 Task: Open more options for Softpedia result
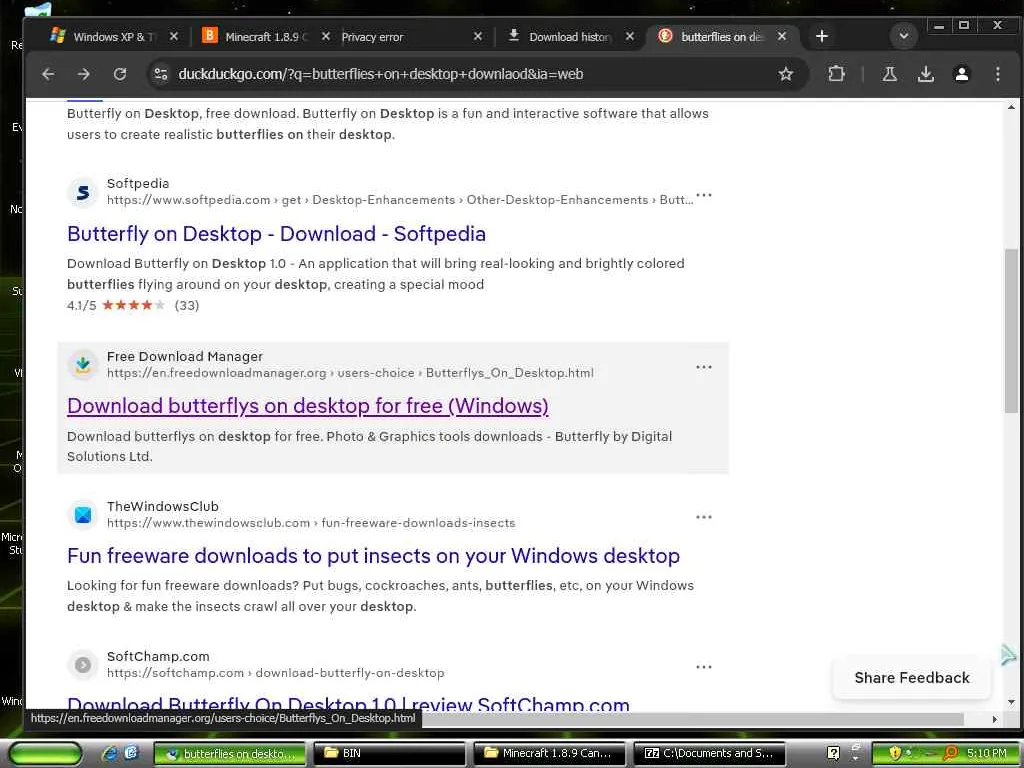tap(704, 195)
